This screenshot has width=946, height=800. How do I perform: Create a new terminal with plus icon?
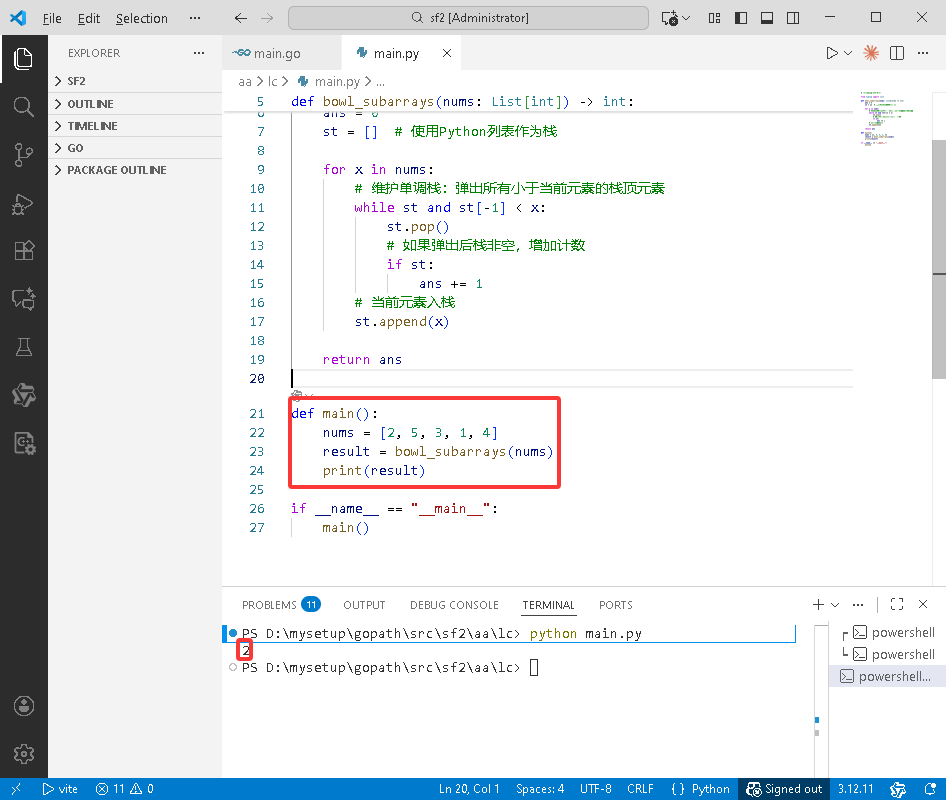point(818,605)
